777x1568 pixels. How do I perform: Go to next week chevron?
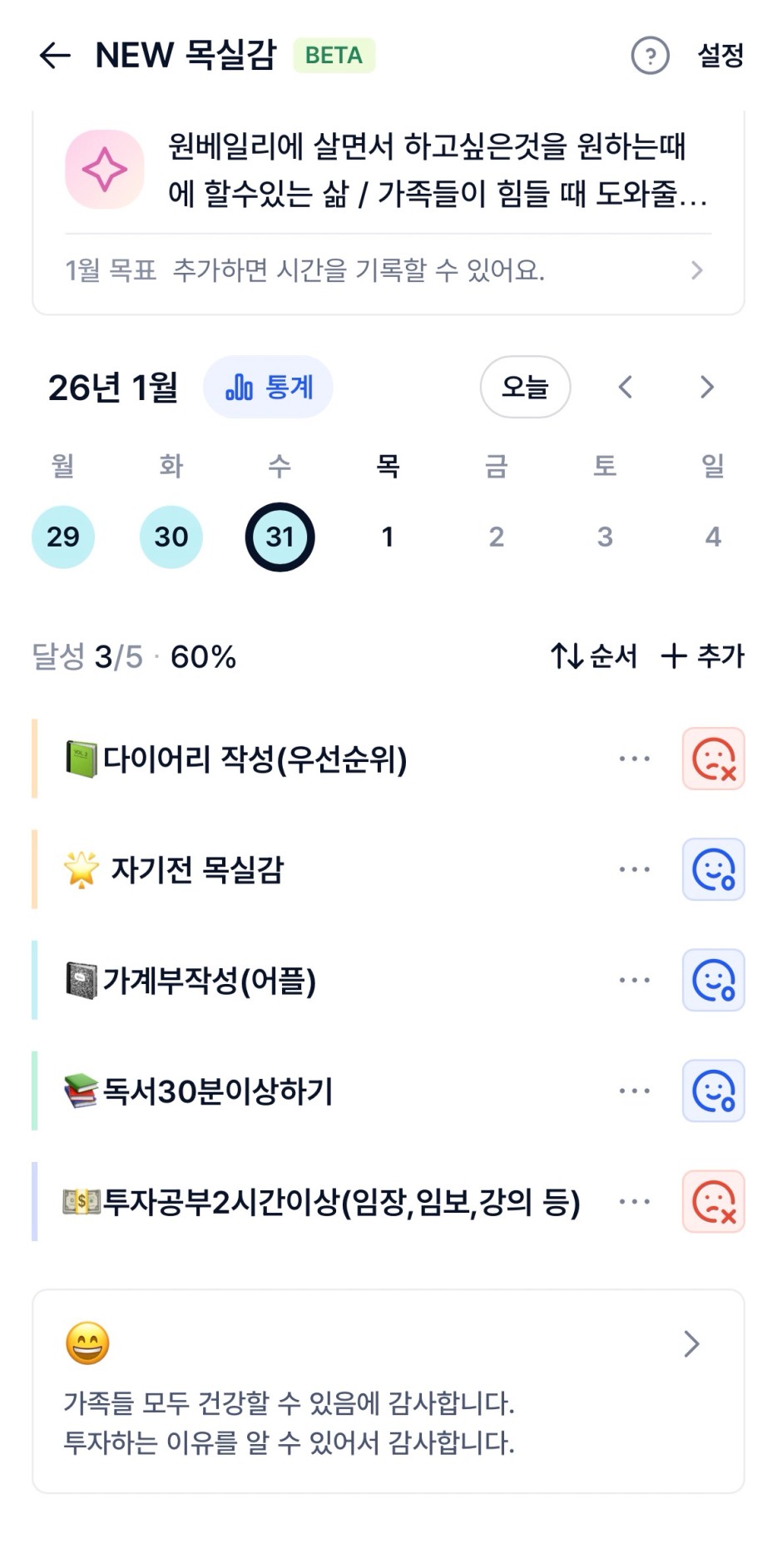(706, 387)
